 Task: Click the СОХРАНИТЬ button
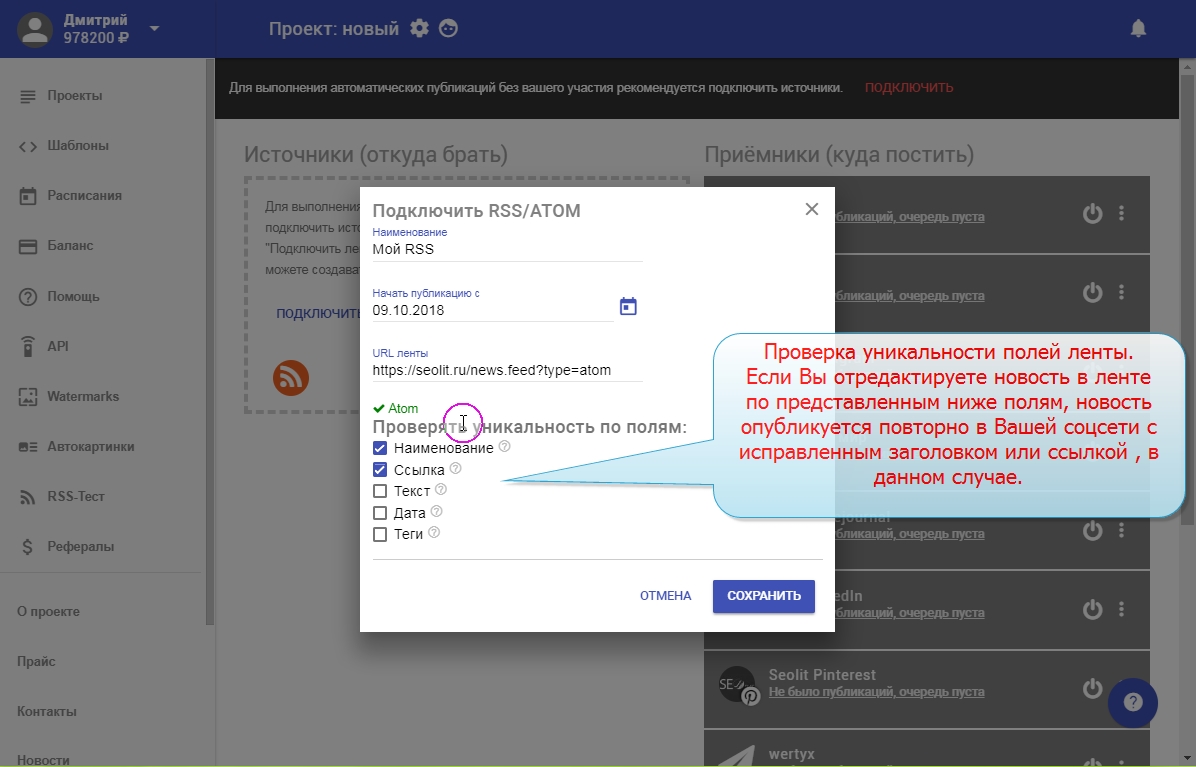[x=763, y=596]
